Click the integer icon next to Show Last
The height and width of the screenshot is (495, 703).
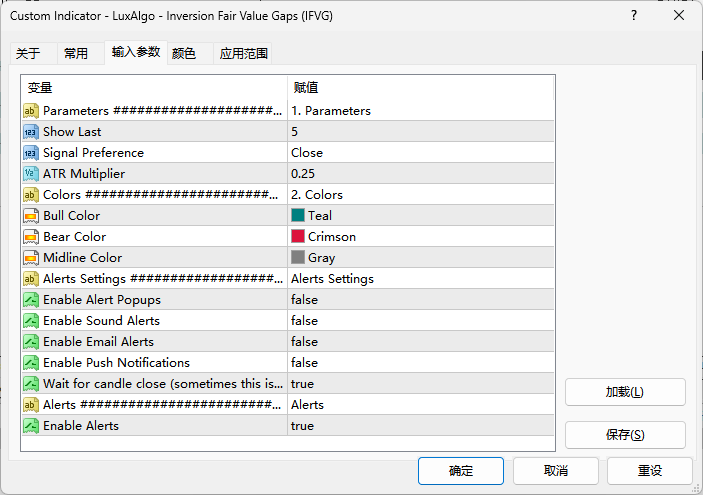pos(30,132)
